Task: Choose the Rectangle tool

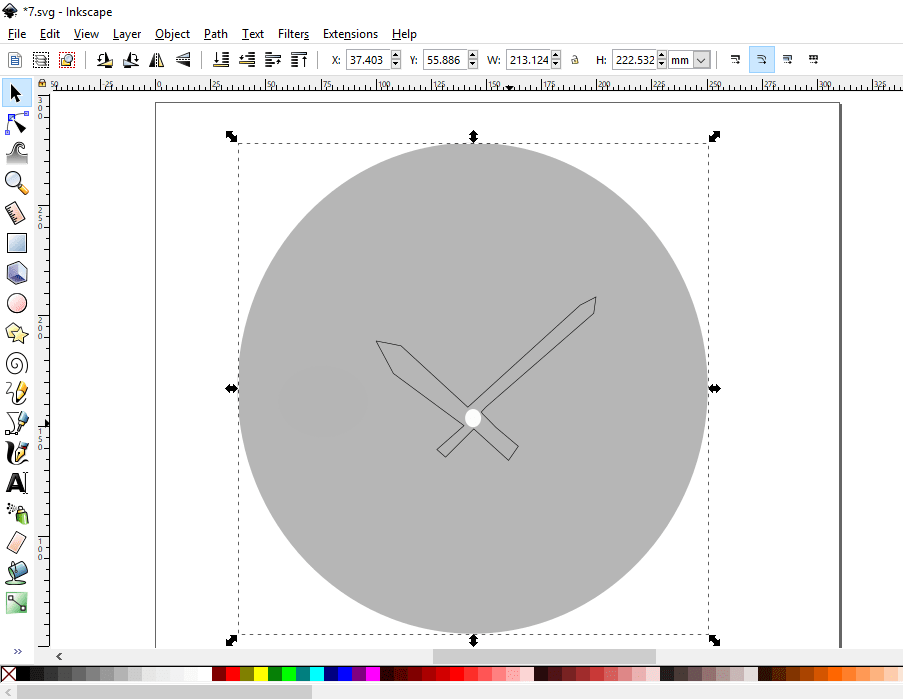Action: [x=17, y=243]
